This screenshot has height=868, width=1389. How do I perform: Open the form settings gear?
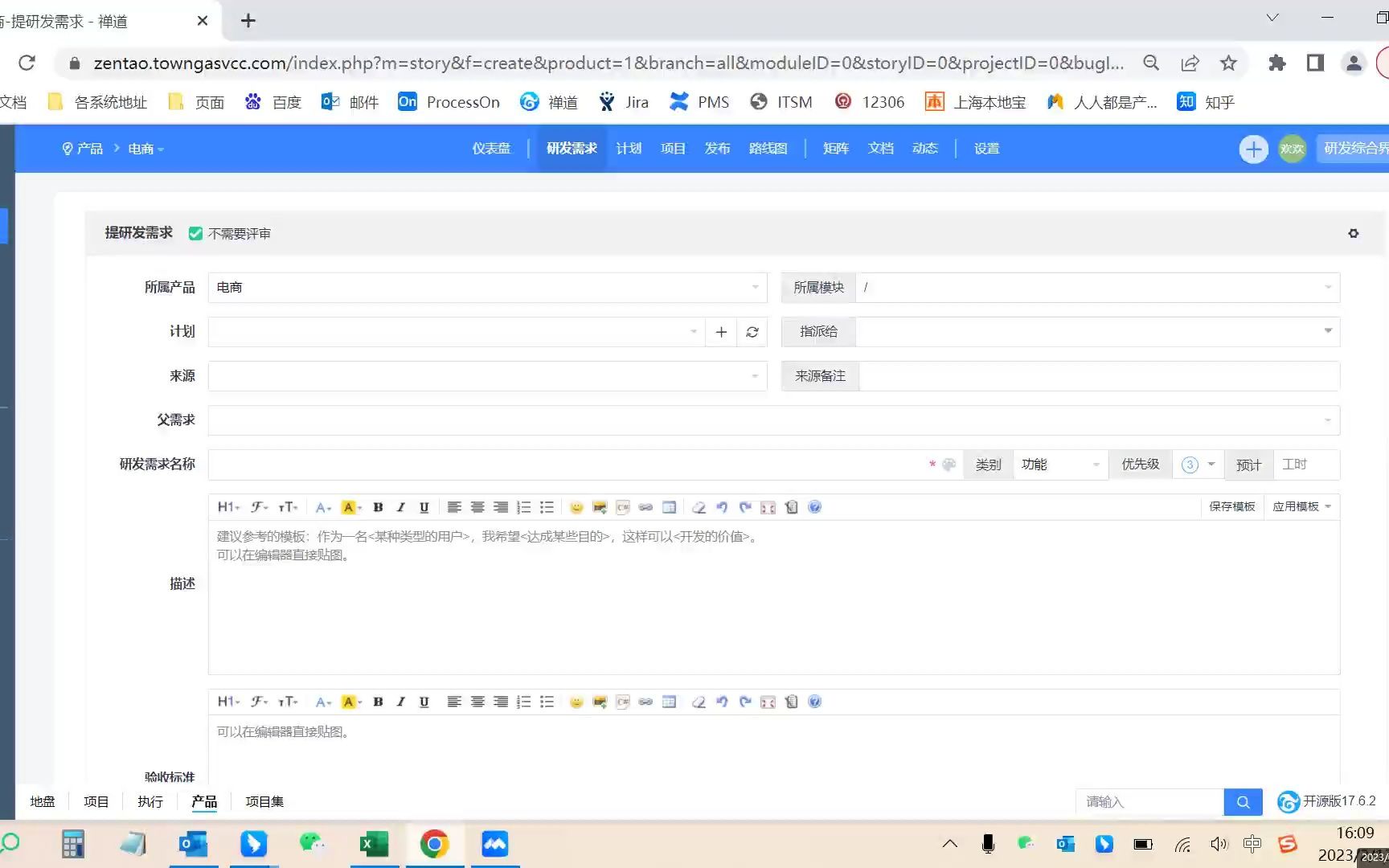tap(1354, 233)
